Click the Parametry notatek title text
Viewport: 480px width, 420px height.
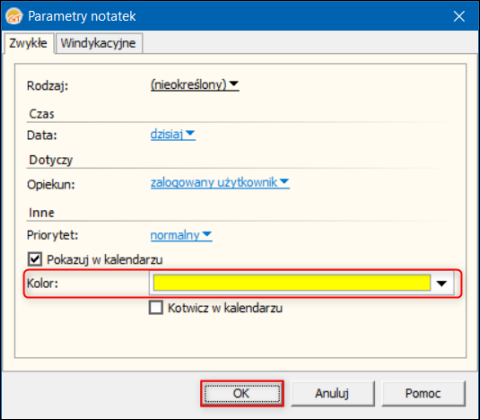pos(82,16)
